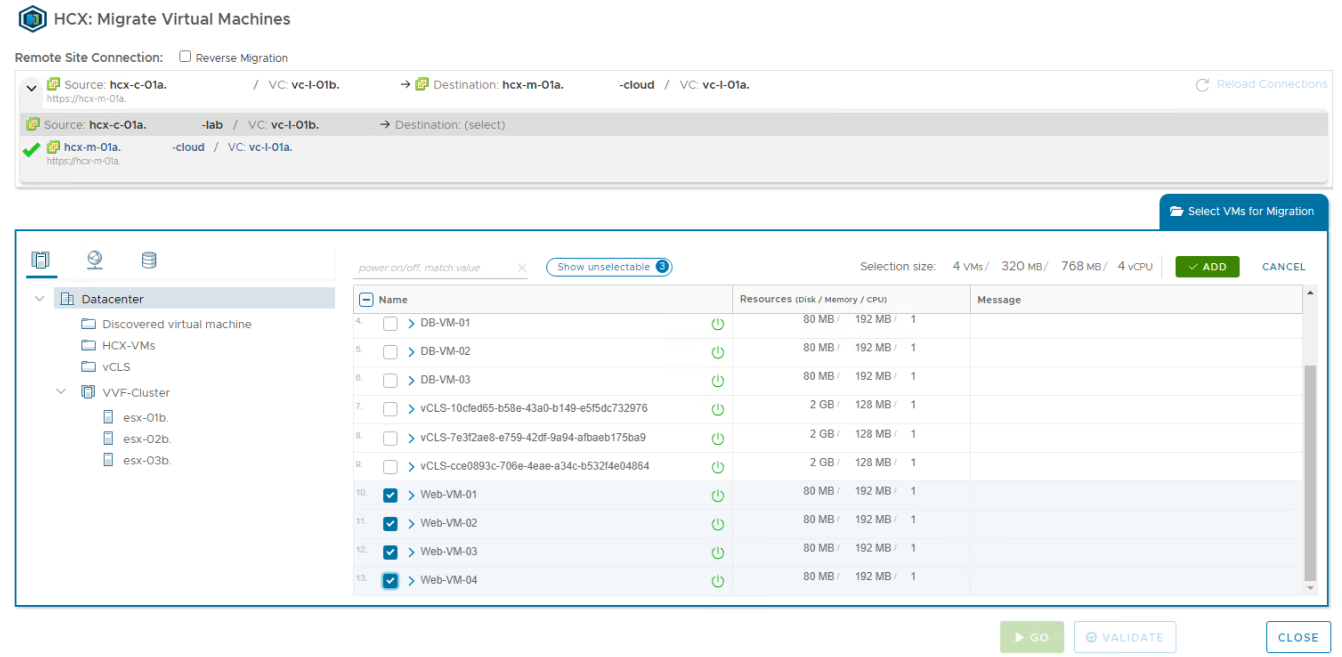Click power state icon for DB-VM-02

(717, 352)
